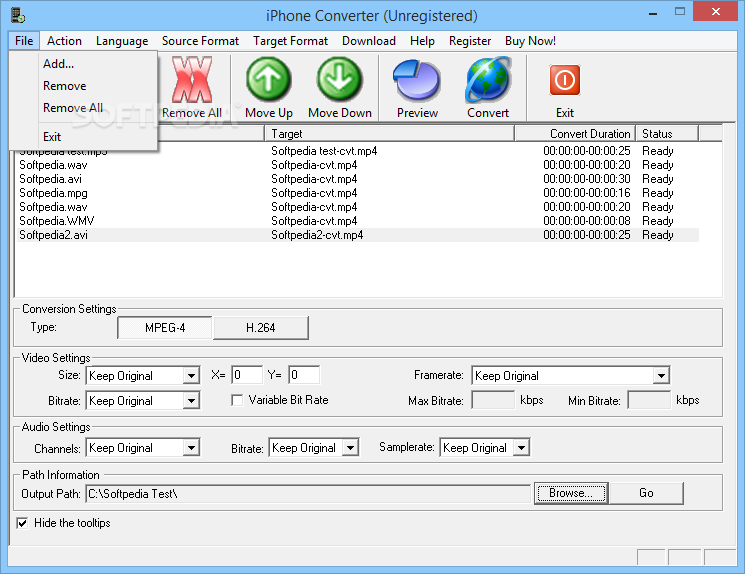Open the audio Channels dropdown
The width and height of the screenshot is (745, 574).
(x=191, y=448)
